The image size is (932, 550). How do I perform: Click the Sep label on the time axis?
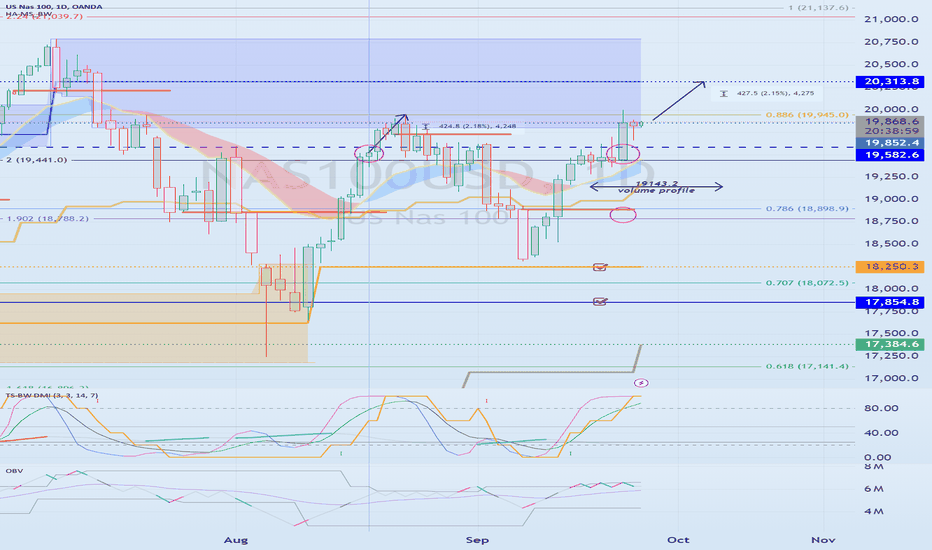pyautogui.click(x=477, y=540)
